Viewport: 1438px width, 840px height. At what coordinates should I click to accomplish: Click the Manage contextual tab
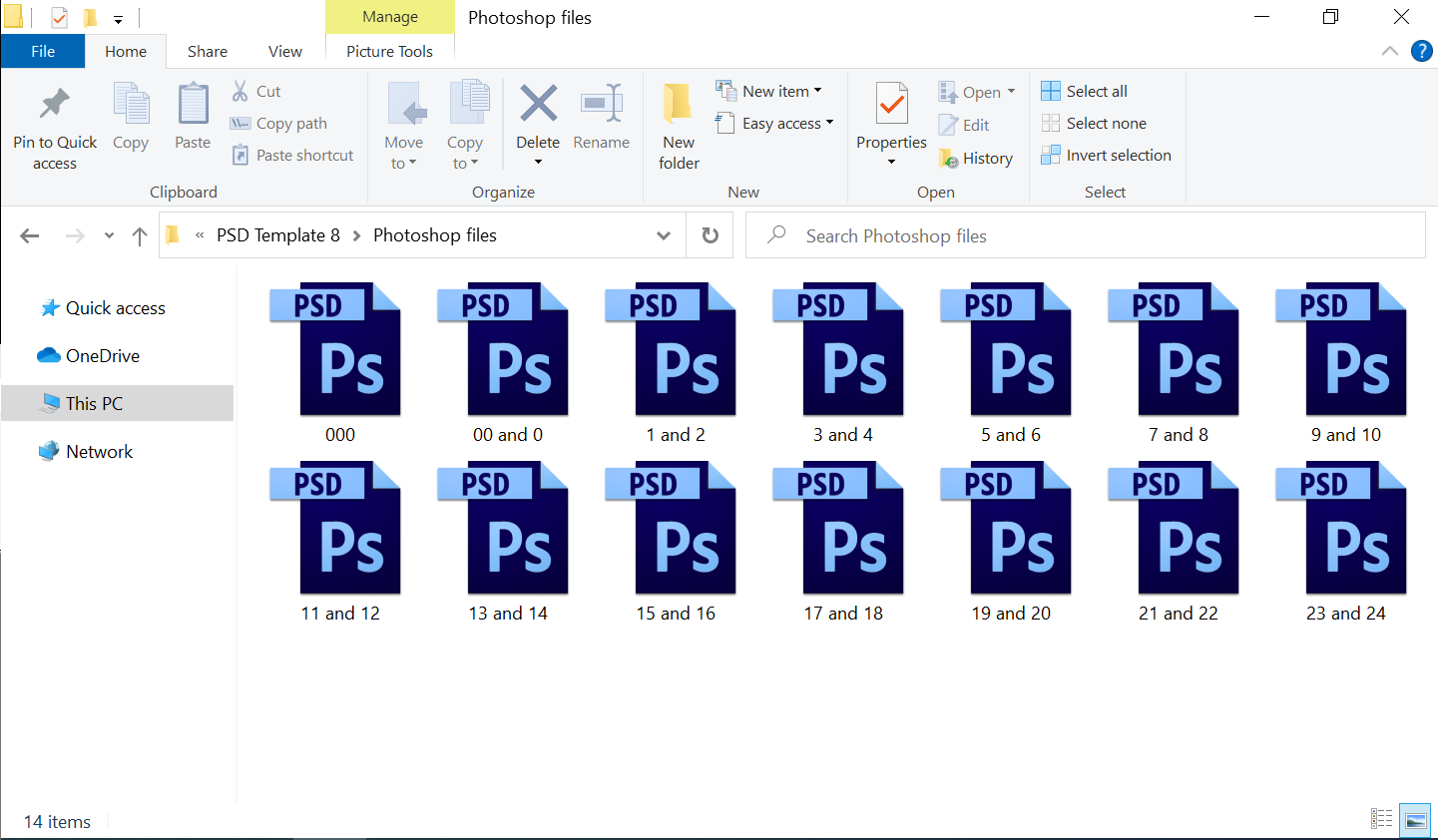[x=390, y=17]
